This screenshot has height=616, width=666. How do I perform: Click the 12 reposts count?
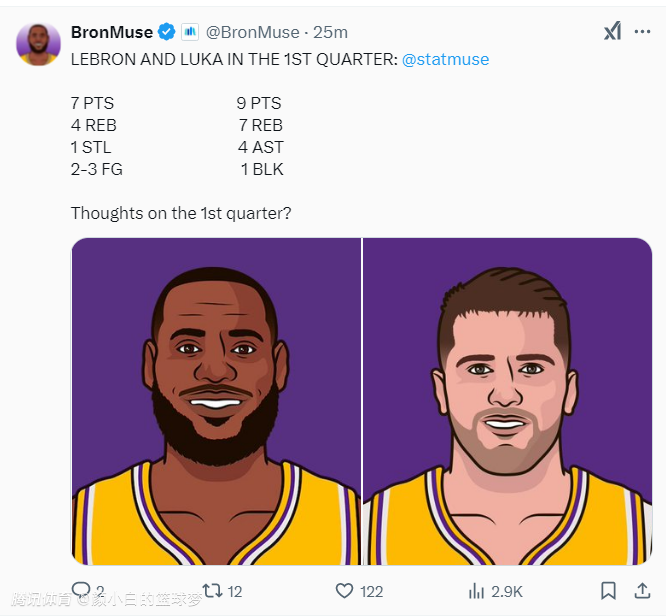[235, 591]
